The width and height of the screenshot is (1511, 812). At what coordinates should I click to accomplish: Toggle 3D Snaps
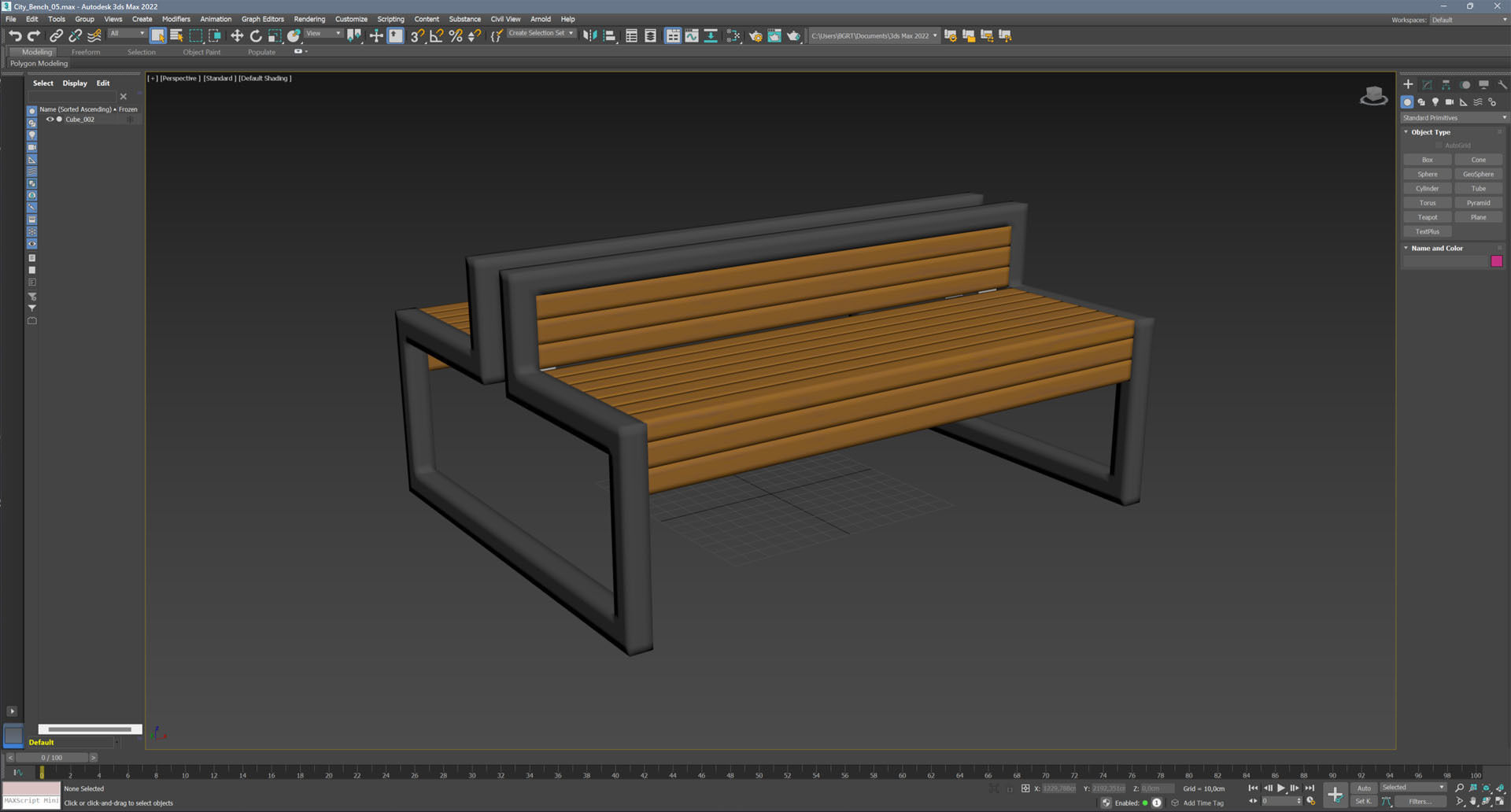pyautogui.click(x=417, y=35)
